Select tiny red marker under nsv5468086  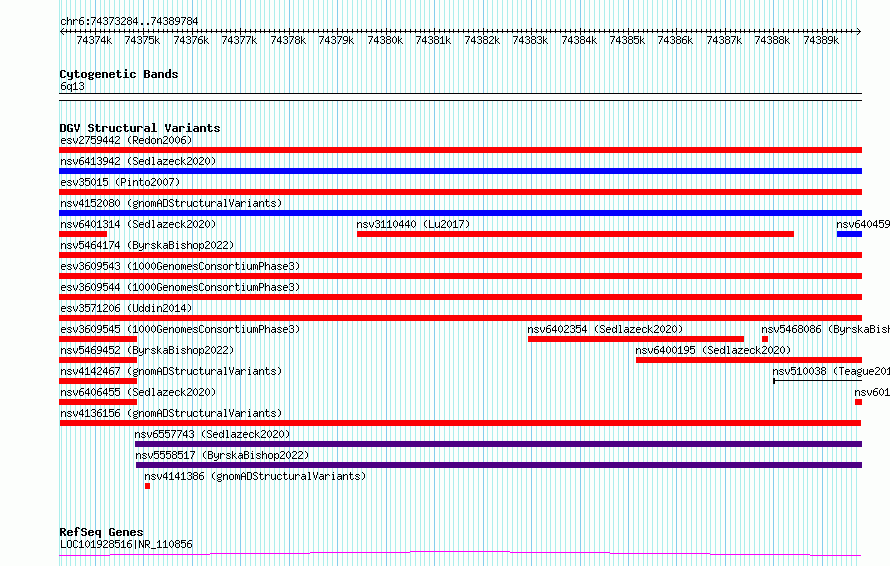[x=765, y=339]
